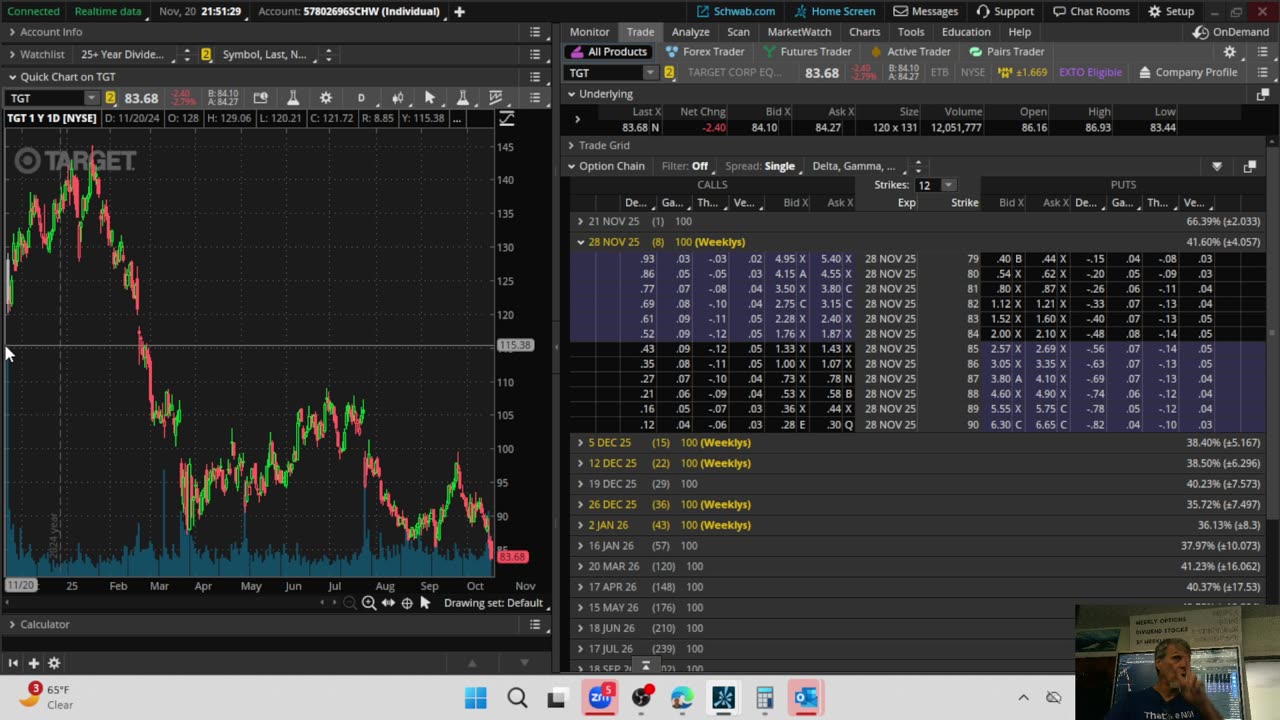Open the Calculator app in Windows taskbar
This screenshot has height=720, width=1280.
pos(765,698)
